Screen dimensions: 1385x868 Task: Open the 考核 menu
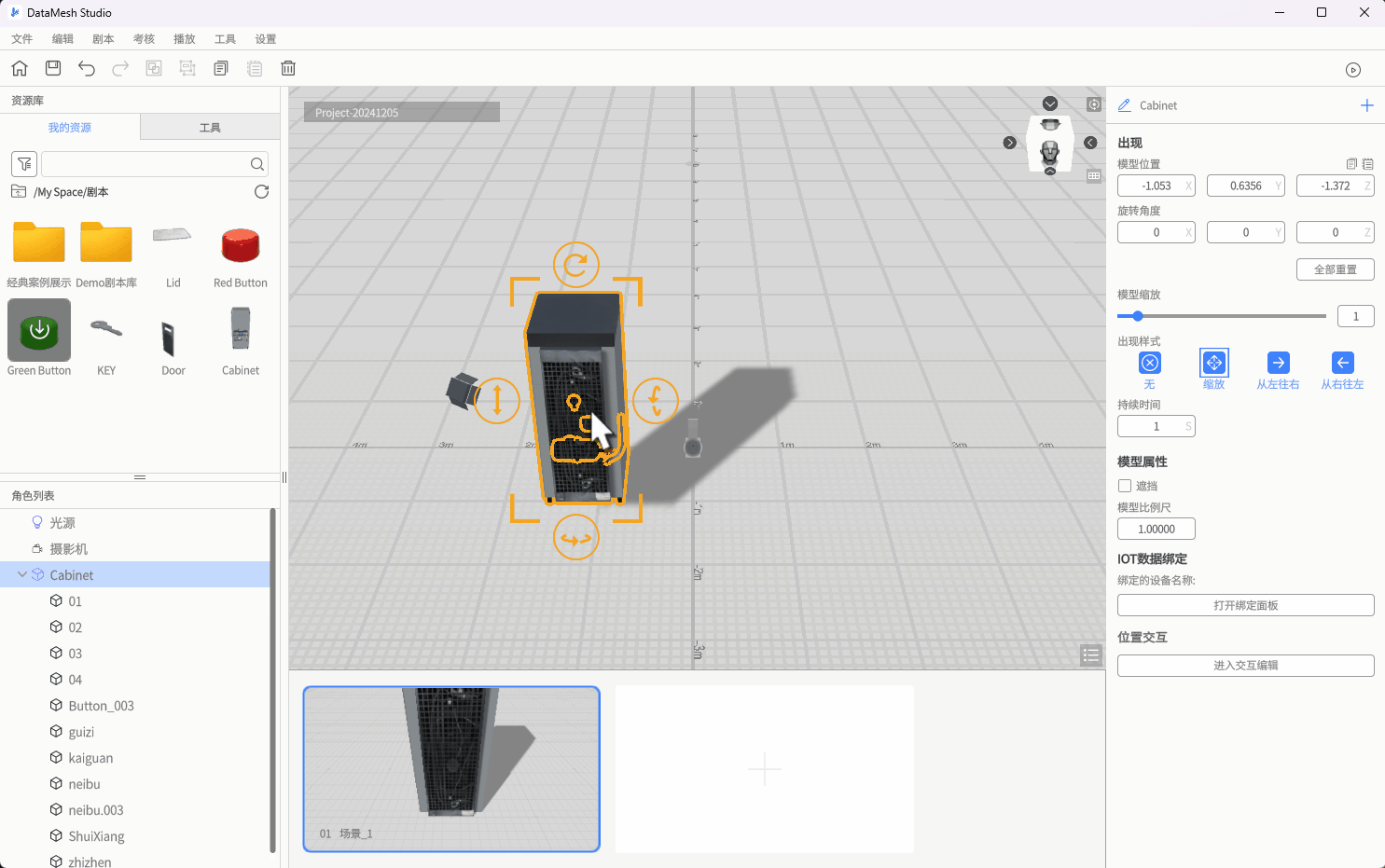point(144,39)
